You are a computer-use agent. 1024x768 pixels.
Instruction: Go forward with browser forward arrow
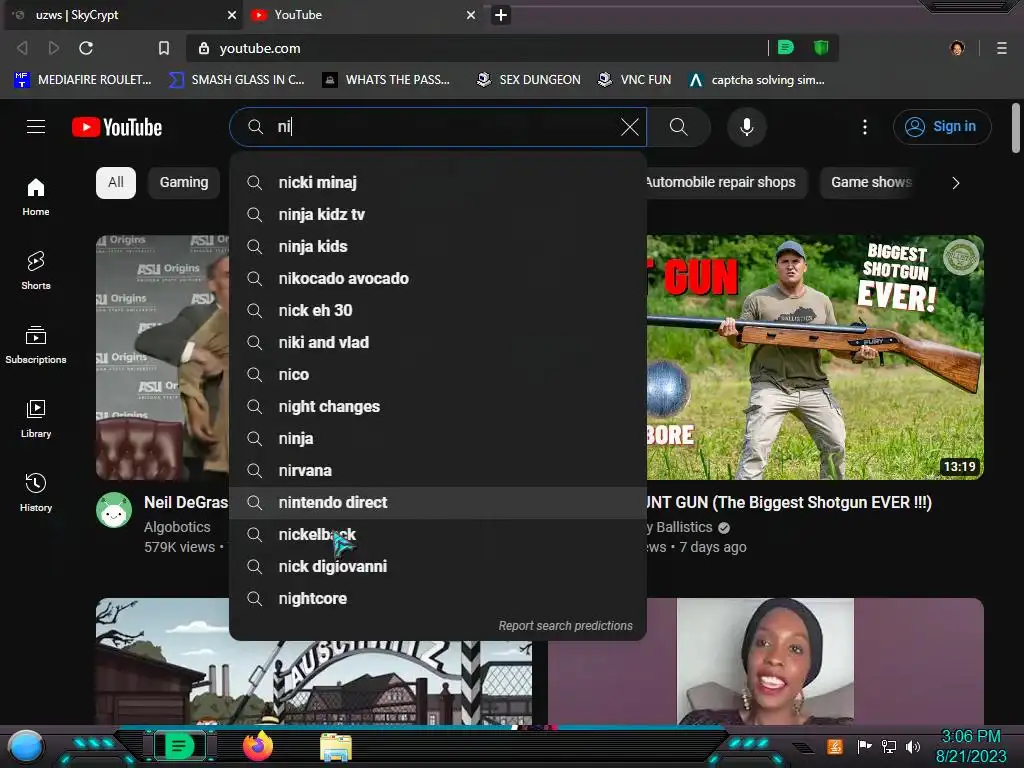54,48
